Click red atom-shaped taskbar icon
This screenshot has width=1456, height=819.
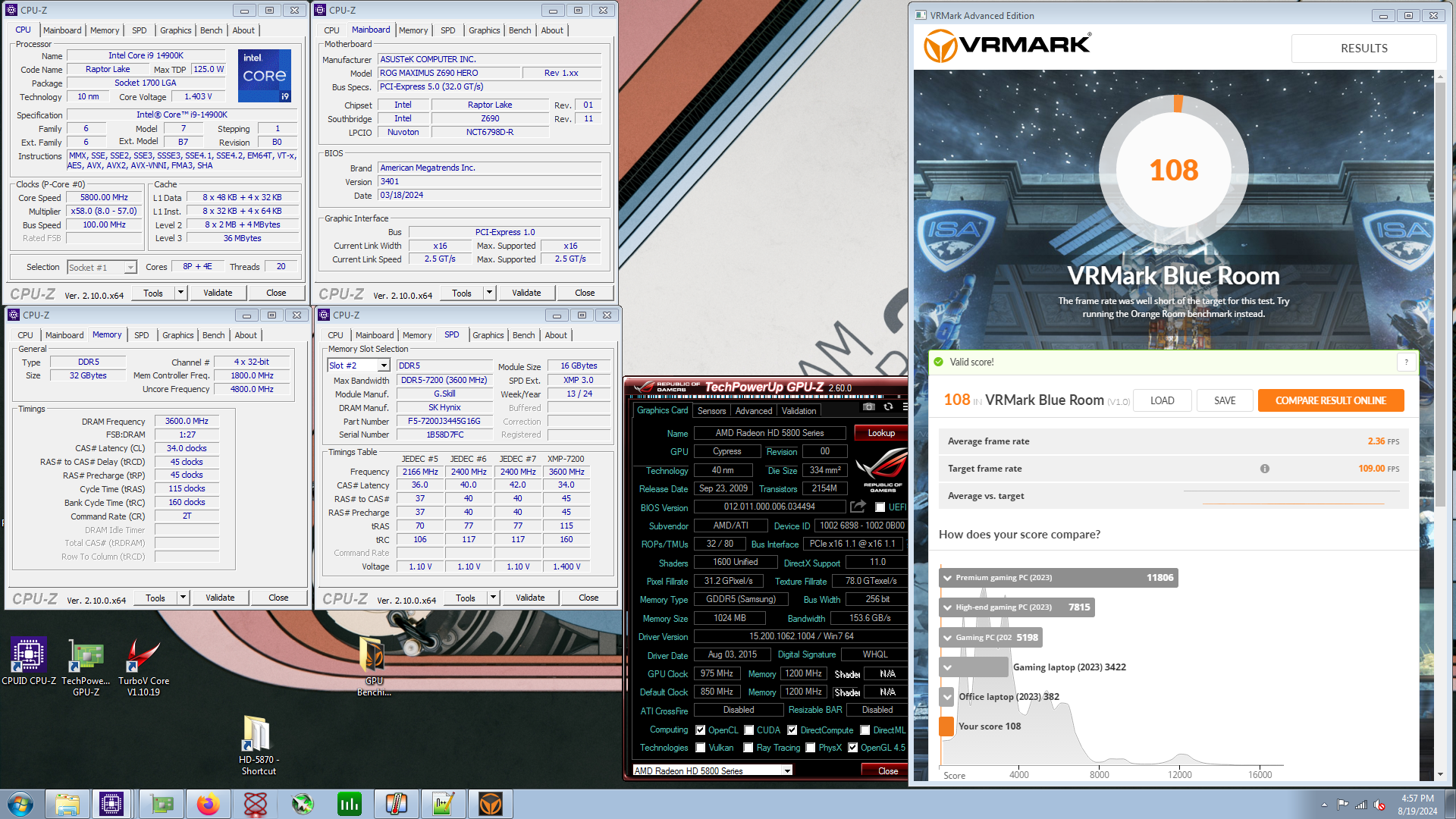click(256, 804)
